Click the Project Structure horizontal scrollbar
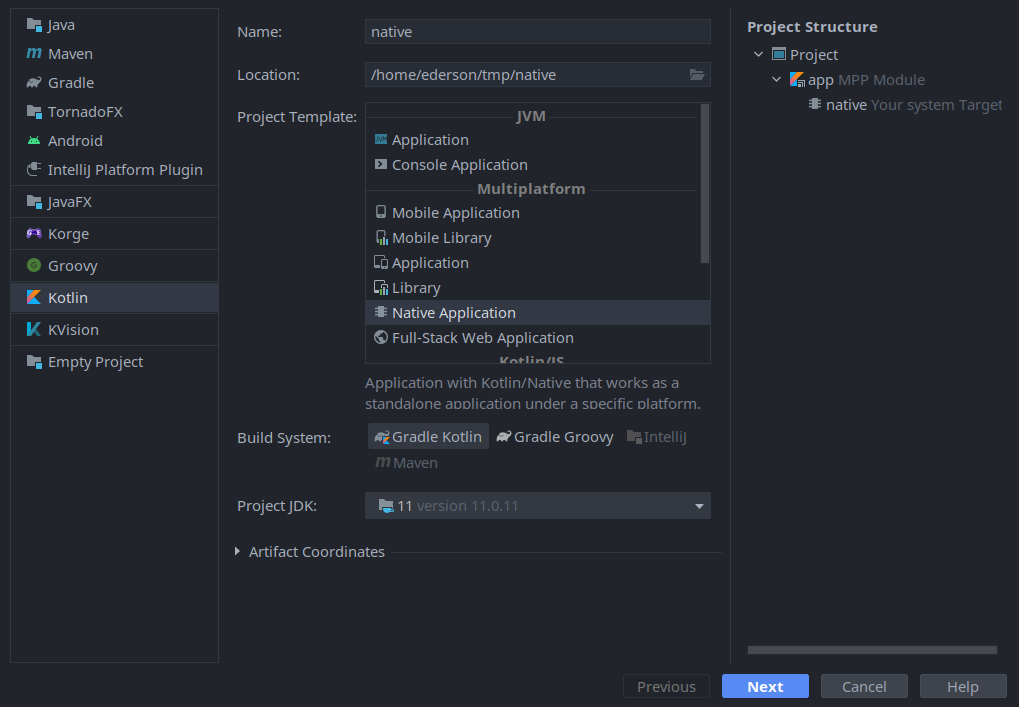This screenshot has height=707, width=1019. point(872,650)
